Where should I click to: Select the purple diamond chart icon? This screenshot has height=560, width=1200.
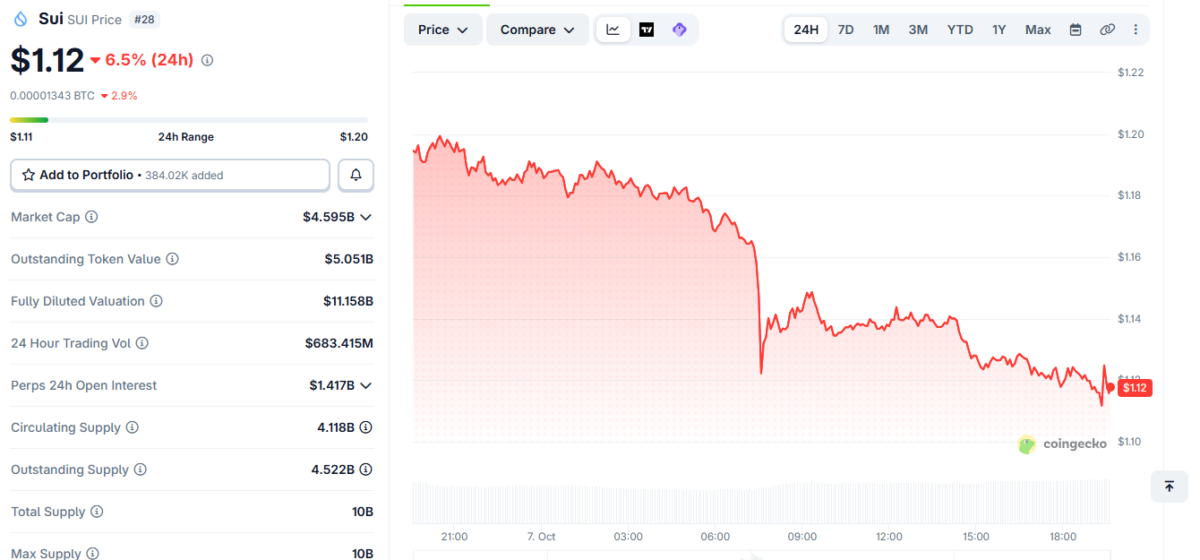(x=680, y=30)
